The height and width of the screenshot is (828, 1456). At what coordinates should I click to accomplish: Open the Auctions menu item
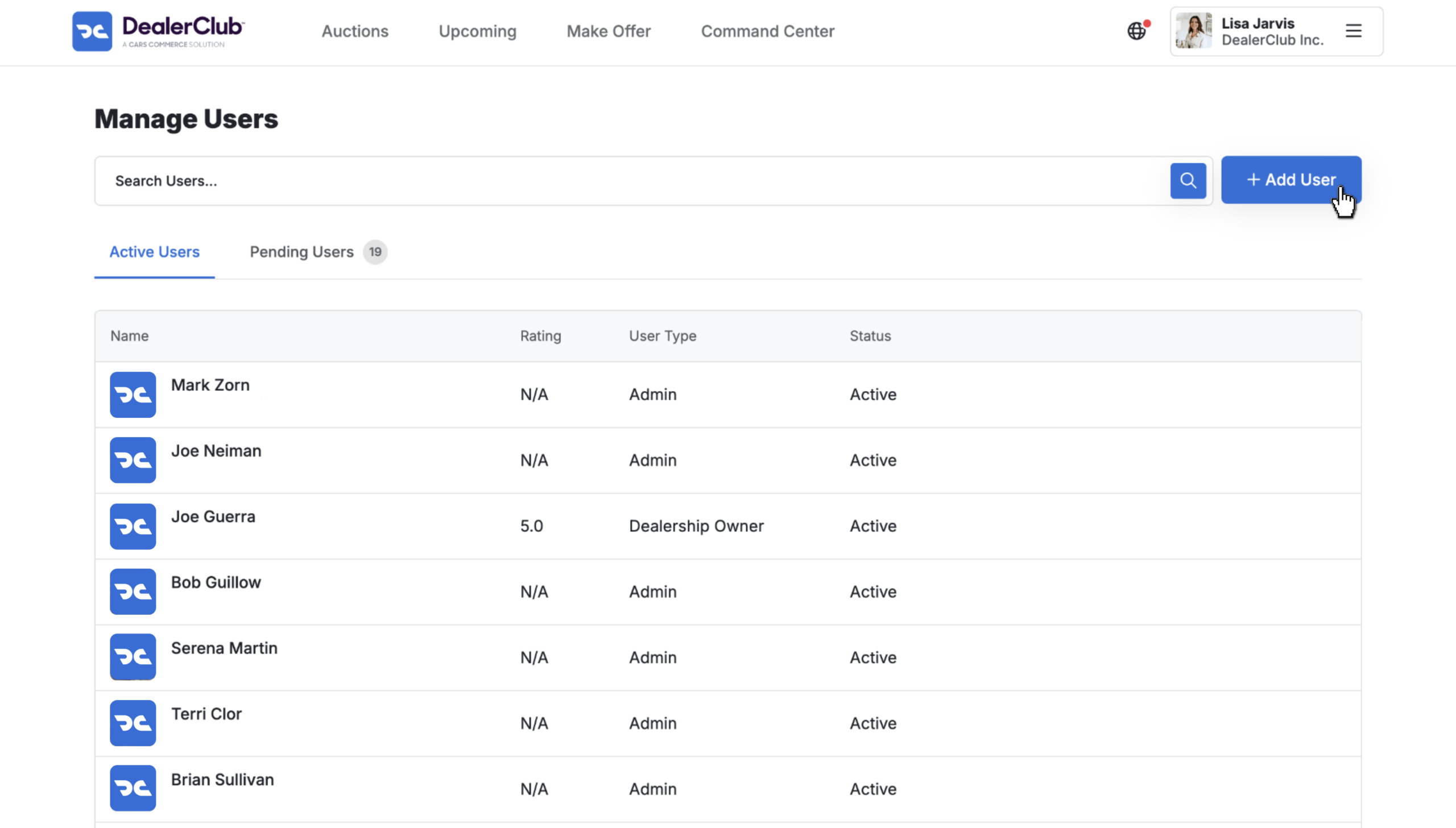(355, 31)
